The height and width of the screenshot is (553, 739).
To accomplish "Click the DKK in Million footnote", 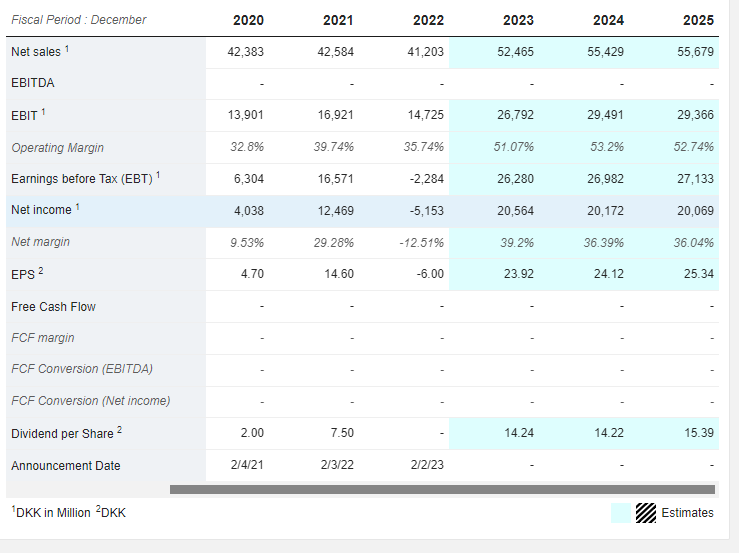I will pyautogui.click(x=51, y=512).
